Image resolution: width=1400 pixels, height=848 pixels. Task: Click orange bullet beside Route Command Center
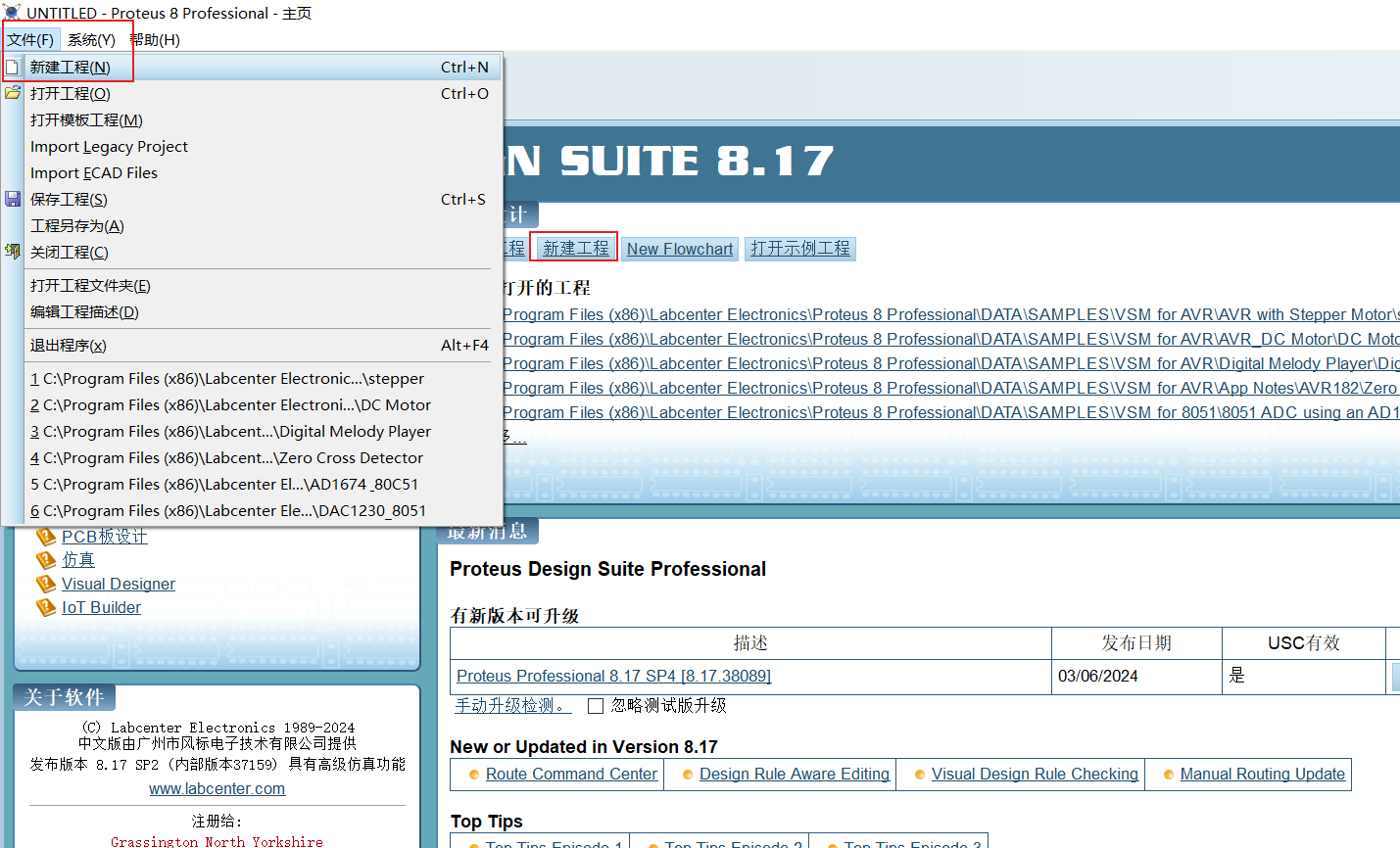click(473, 775)
